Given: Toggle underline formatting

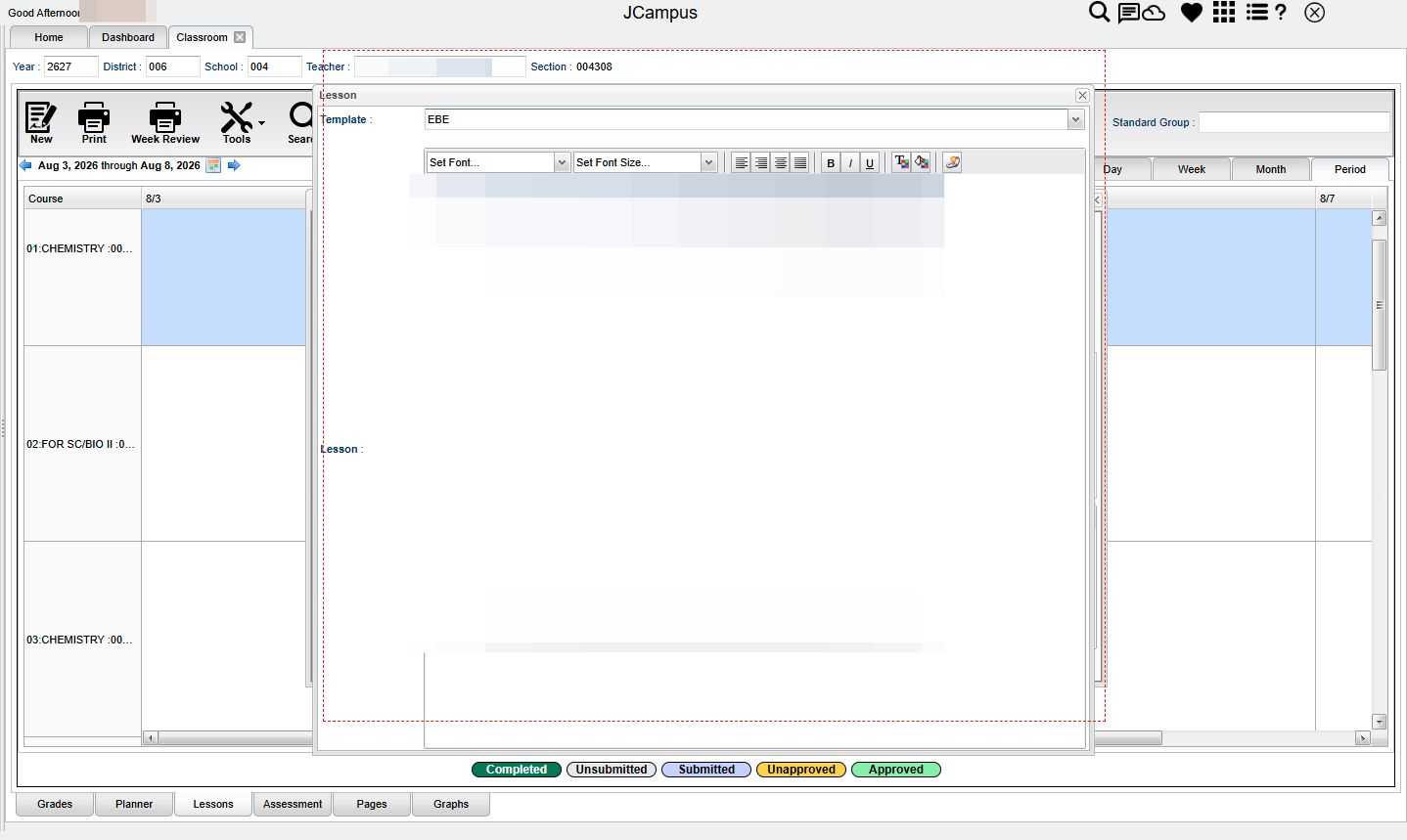Looking at the screenshot, I should pos(870,162).
